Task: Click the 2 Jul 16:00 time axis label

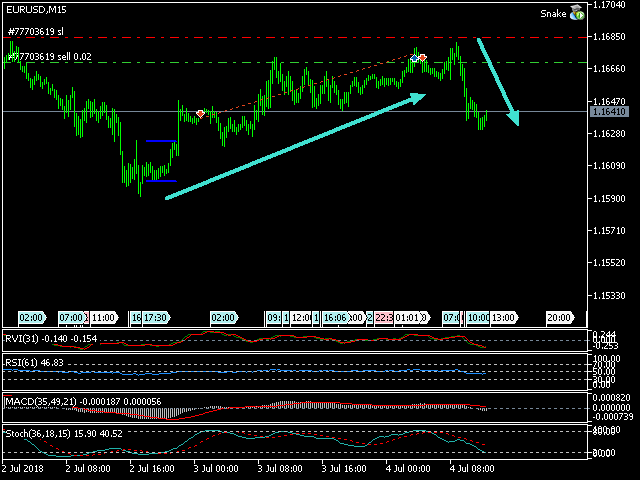Action: coord(152,469)
